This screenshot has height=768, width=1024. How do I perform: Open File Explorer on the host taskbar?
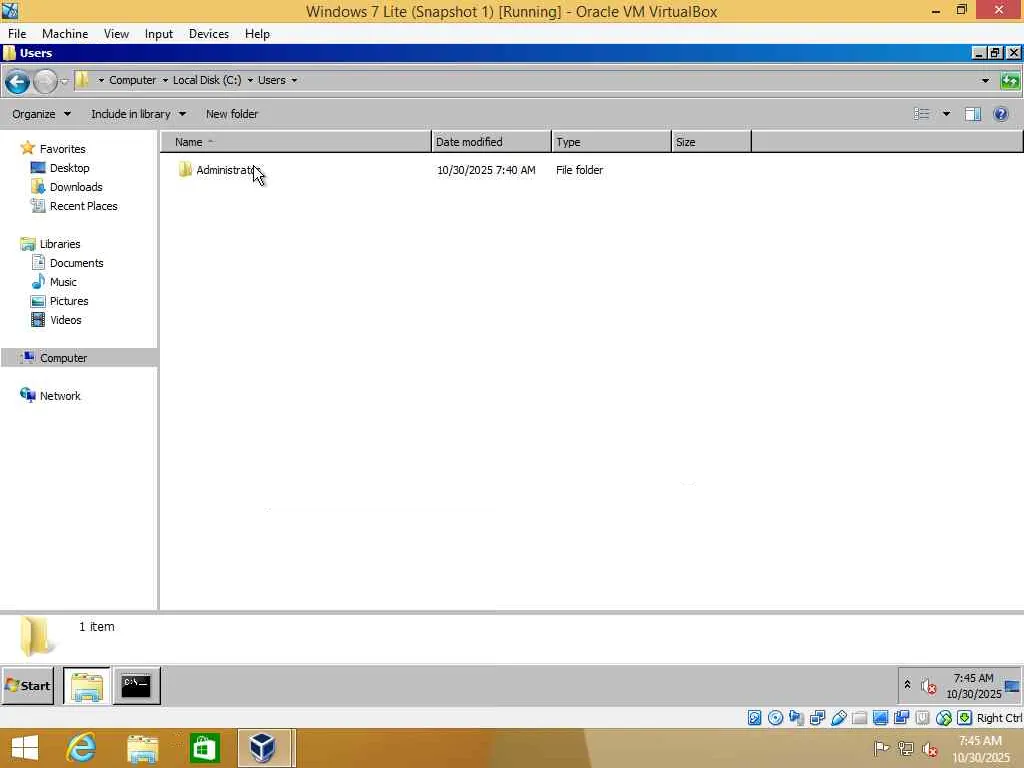point(142,748)
